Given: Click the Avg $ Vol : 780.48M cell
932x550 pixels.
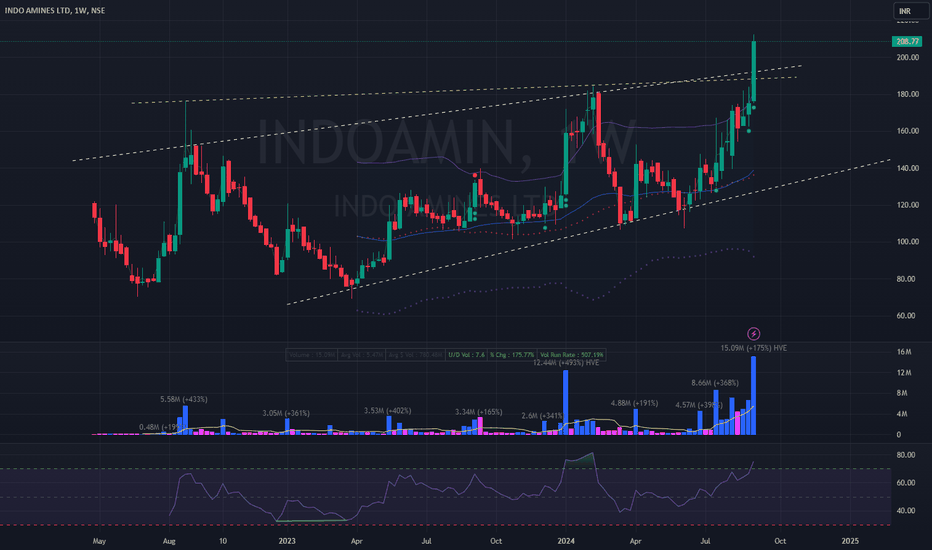Looking at the screenshot, I should [x=415, y=355].
